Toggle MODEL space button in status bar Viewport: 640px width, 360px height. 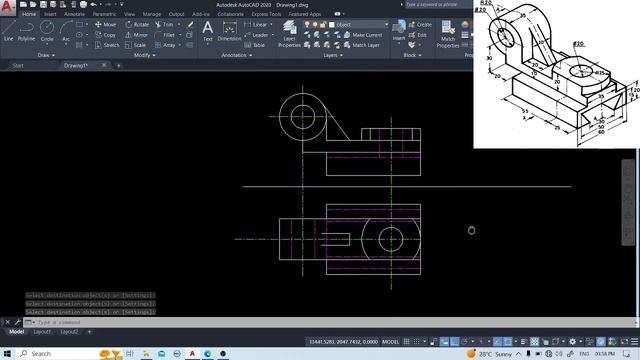click(x=390, y=342)
